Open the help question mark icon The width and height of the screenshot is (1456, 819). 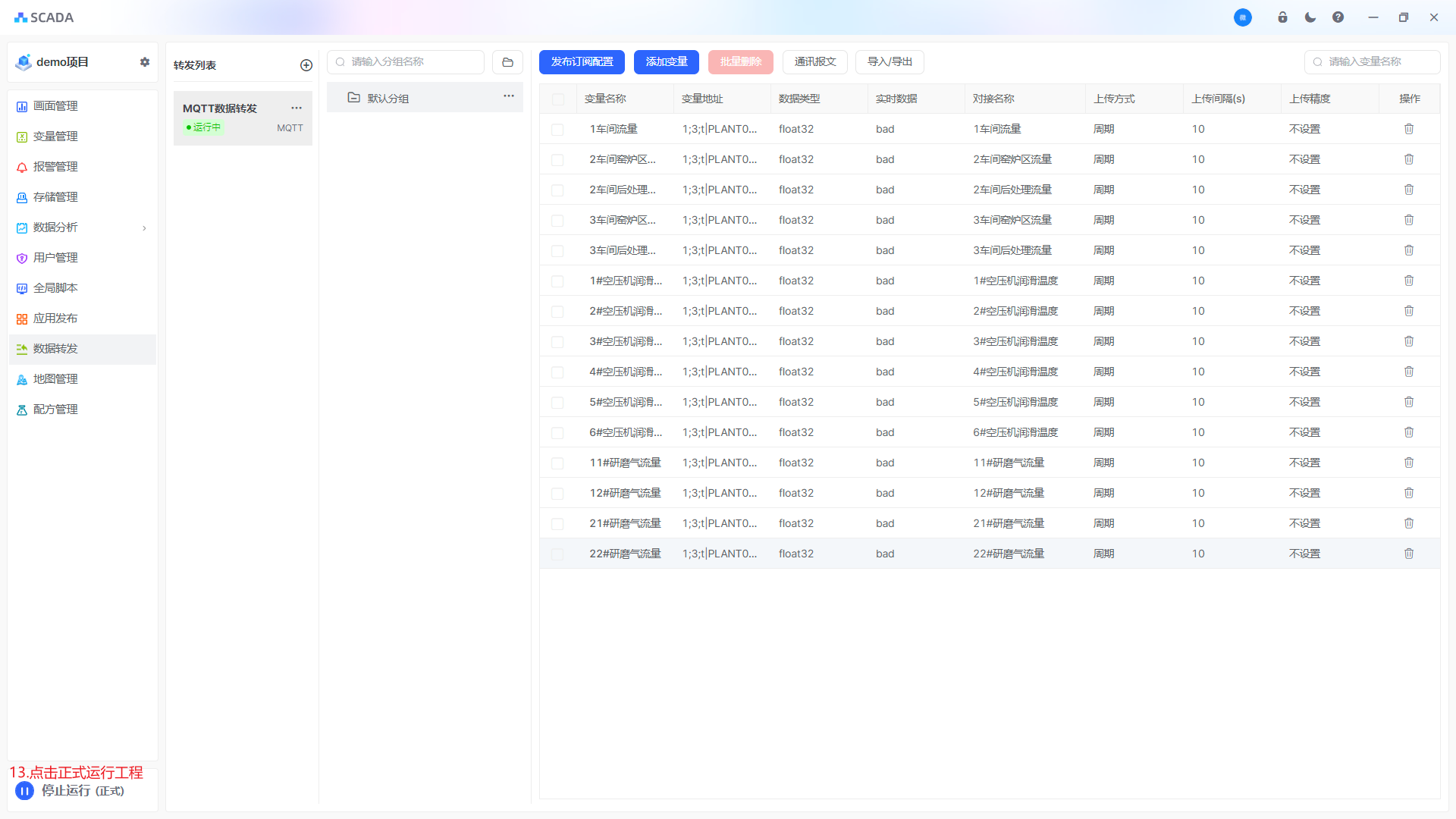[1338, 17]
